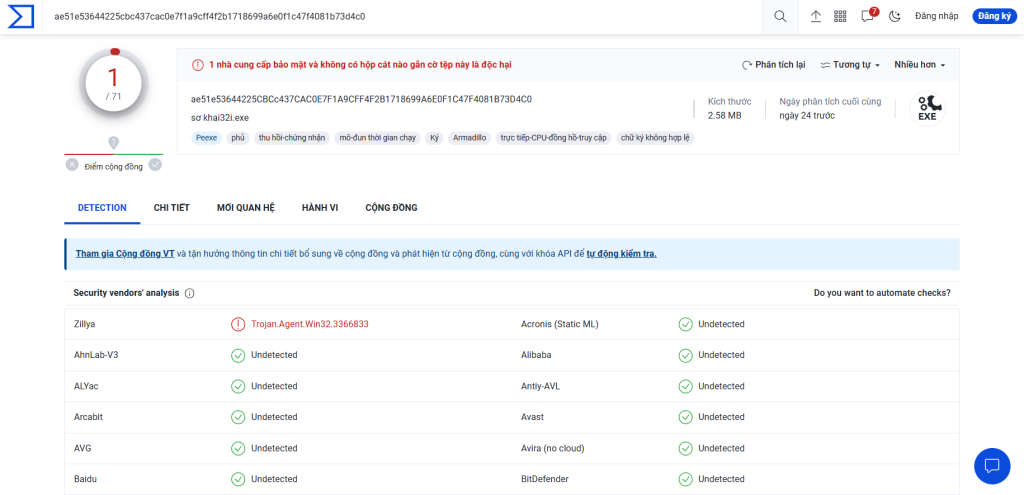Click the magnifier search icon
The image size is (1024, 495).
(780, 16)
